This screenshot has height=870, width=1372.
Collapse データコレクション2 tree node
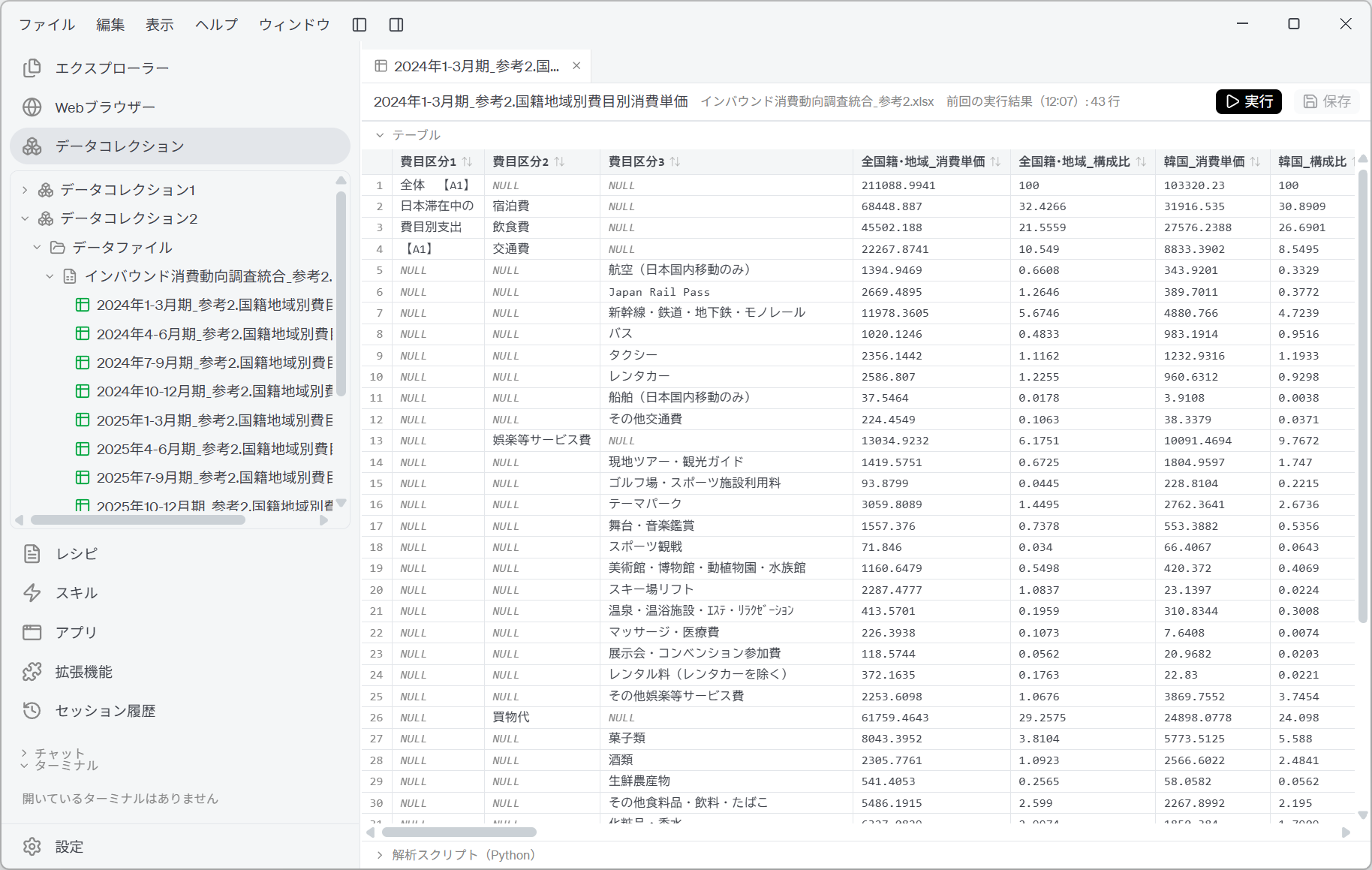pyautogui.click(x=25, y=218)
